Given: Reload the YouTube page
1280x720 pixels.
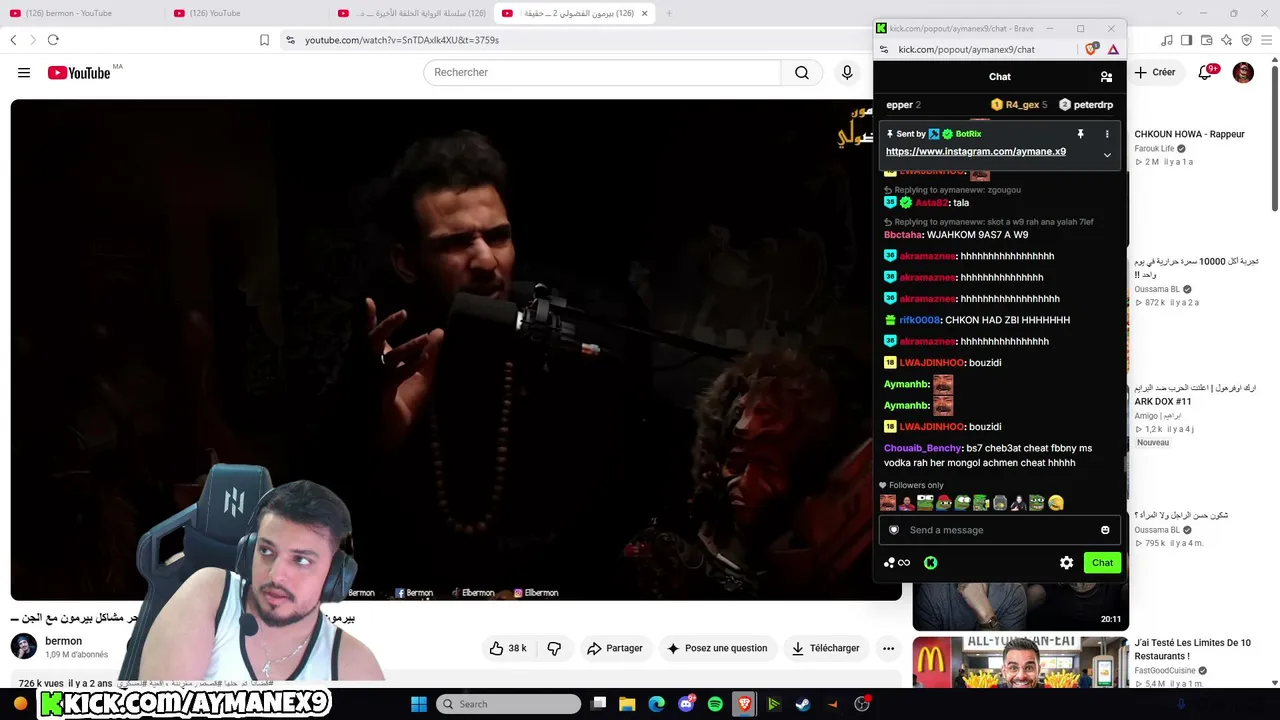Looking at the screenshot, I should click(x=53, y=40).
